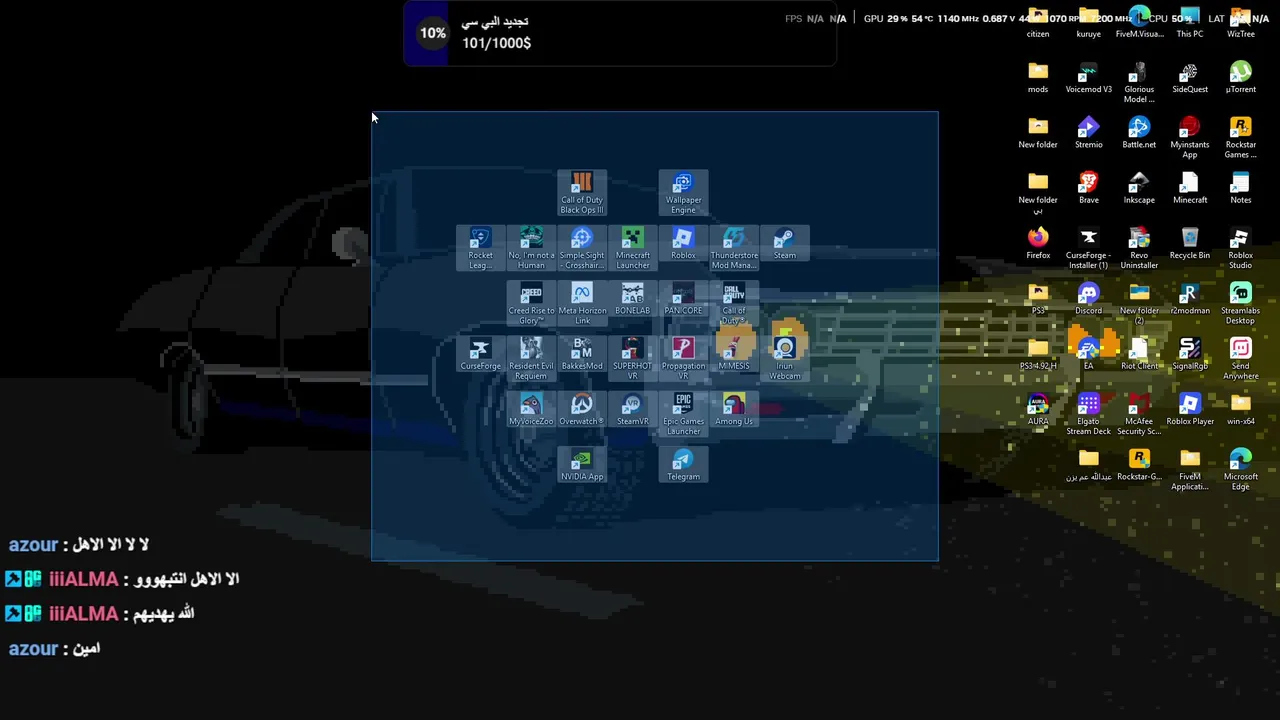Select CurseForge icon beside Resident Evil Requiem
The image size is (1280, 720).
[480, 354]
